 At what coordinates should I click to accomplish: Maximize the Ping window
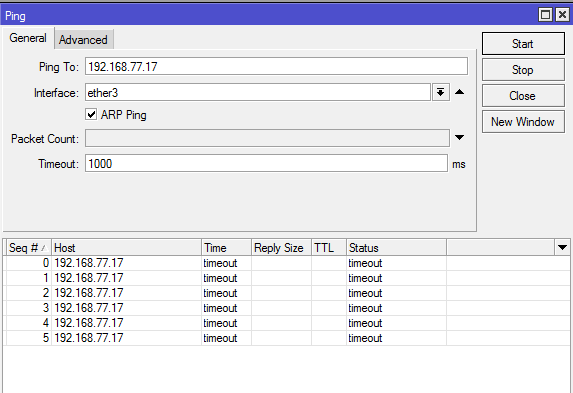545,15
